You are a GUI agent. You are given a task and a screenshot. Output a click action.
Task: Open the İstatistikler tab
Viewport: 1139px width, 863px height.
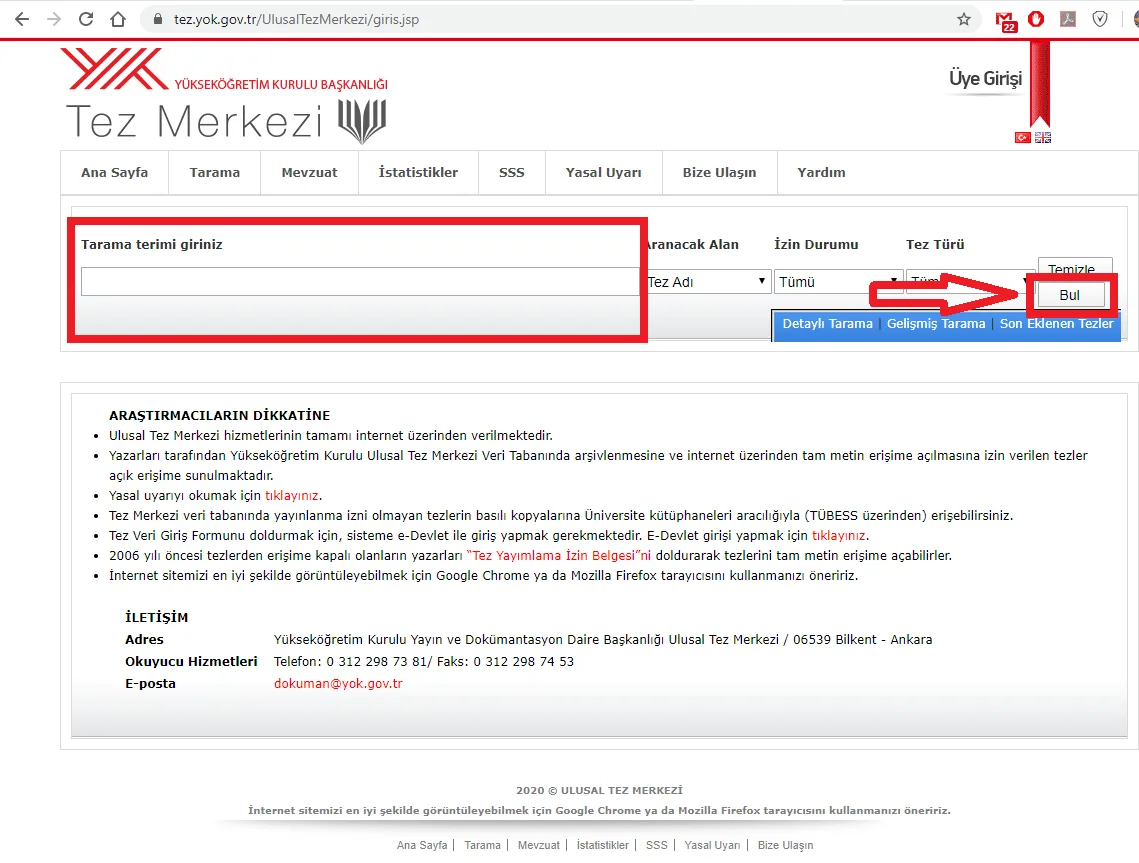pyautogui.click(x=418, y=173)
